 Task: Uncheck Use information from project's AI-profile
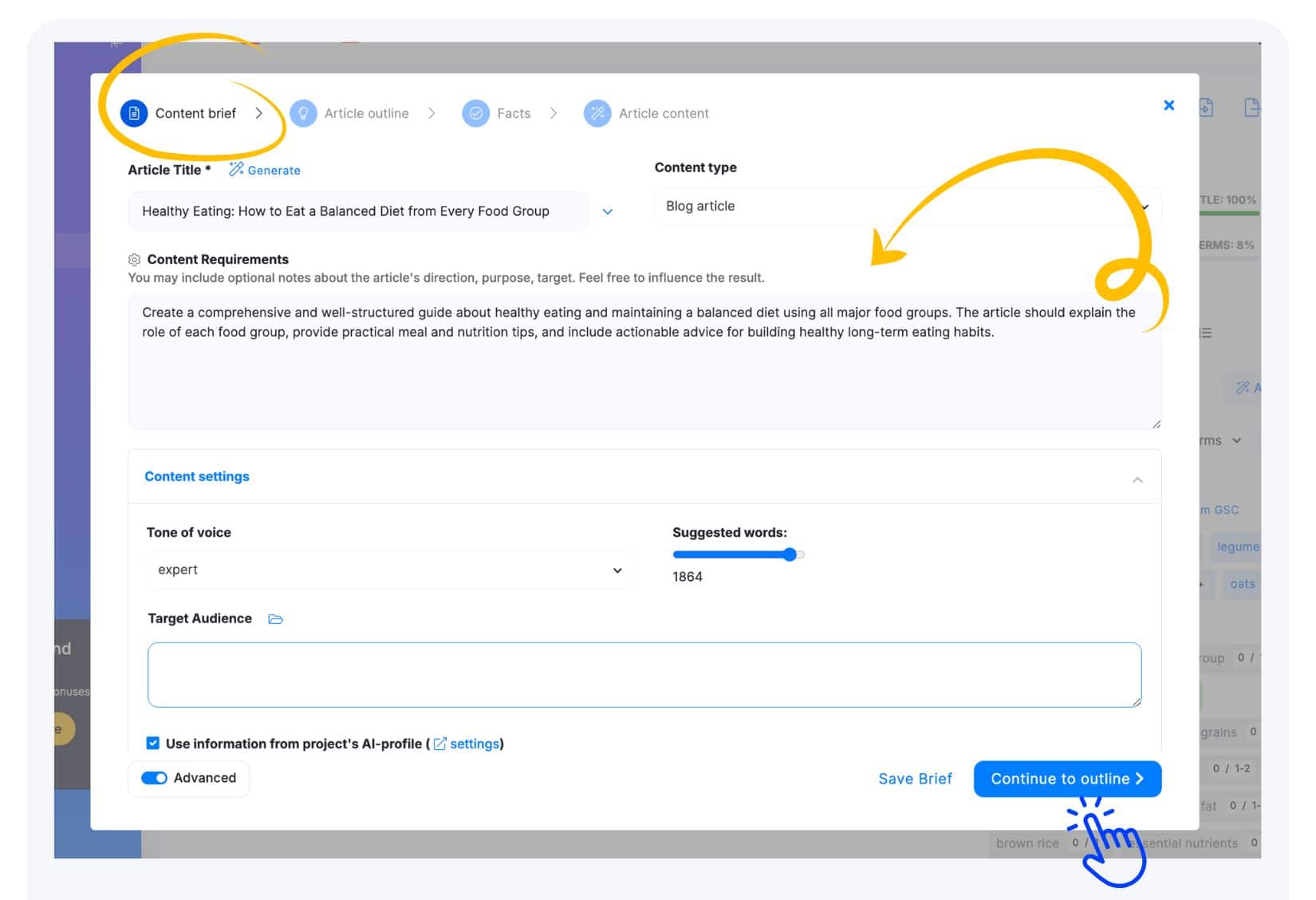(x=153, y=743)
